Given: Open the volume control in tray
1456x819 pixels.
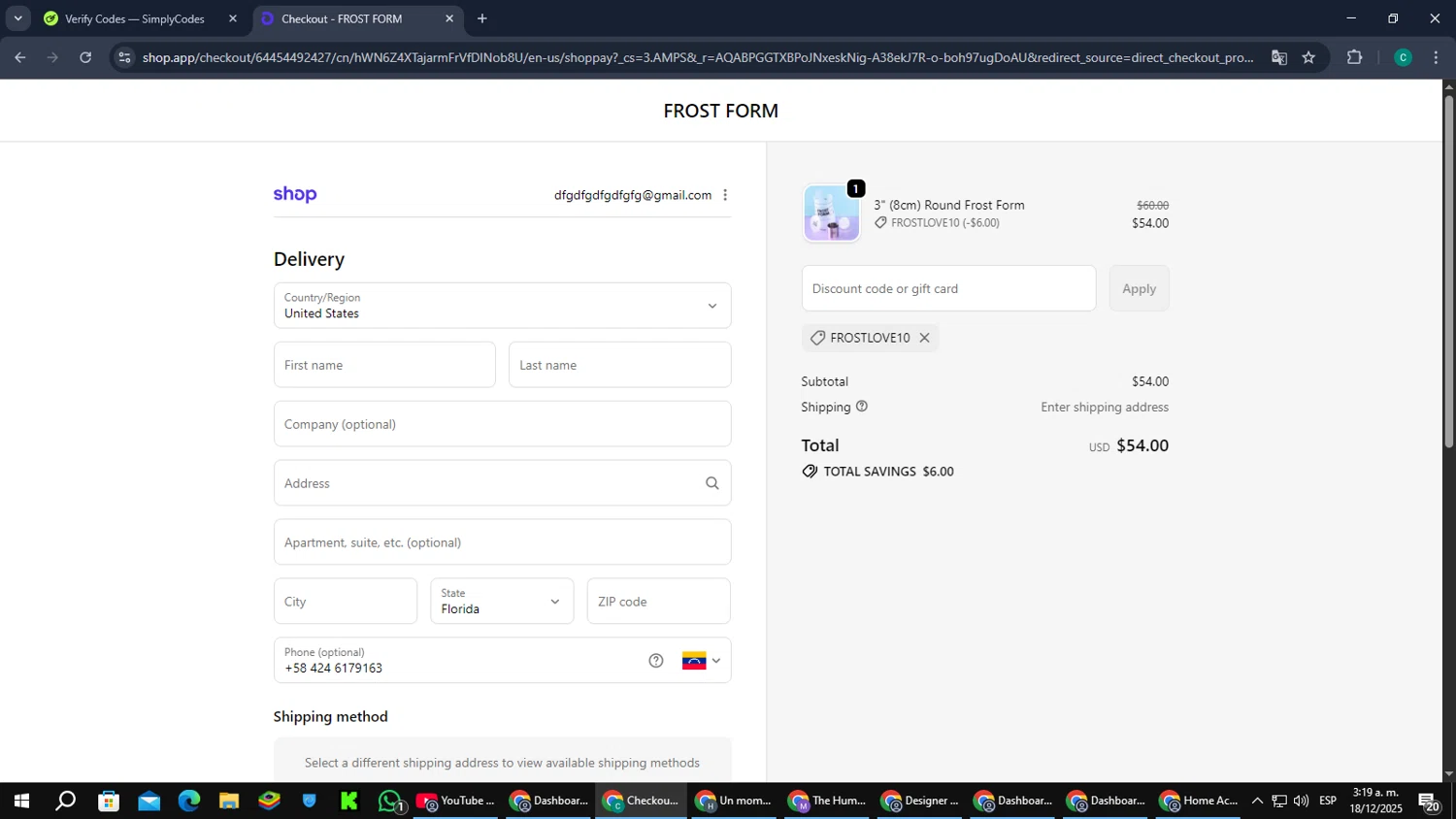Looking at the screenshot, I should coord(1301,801).
